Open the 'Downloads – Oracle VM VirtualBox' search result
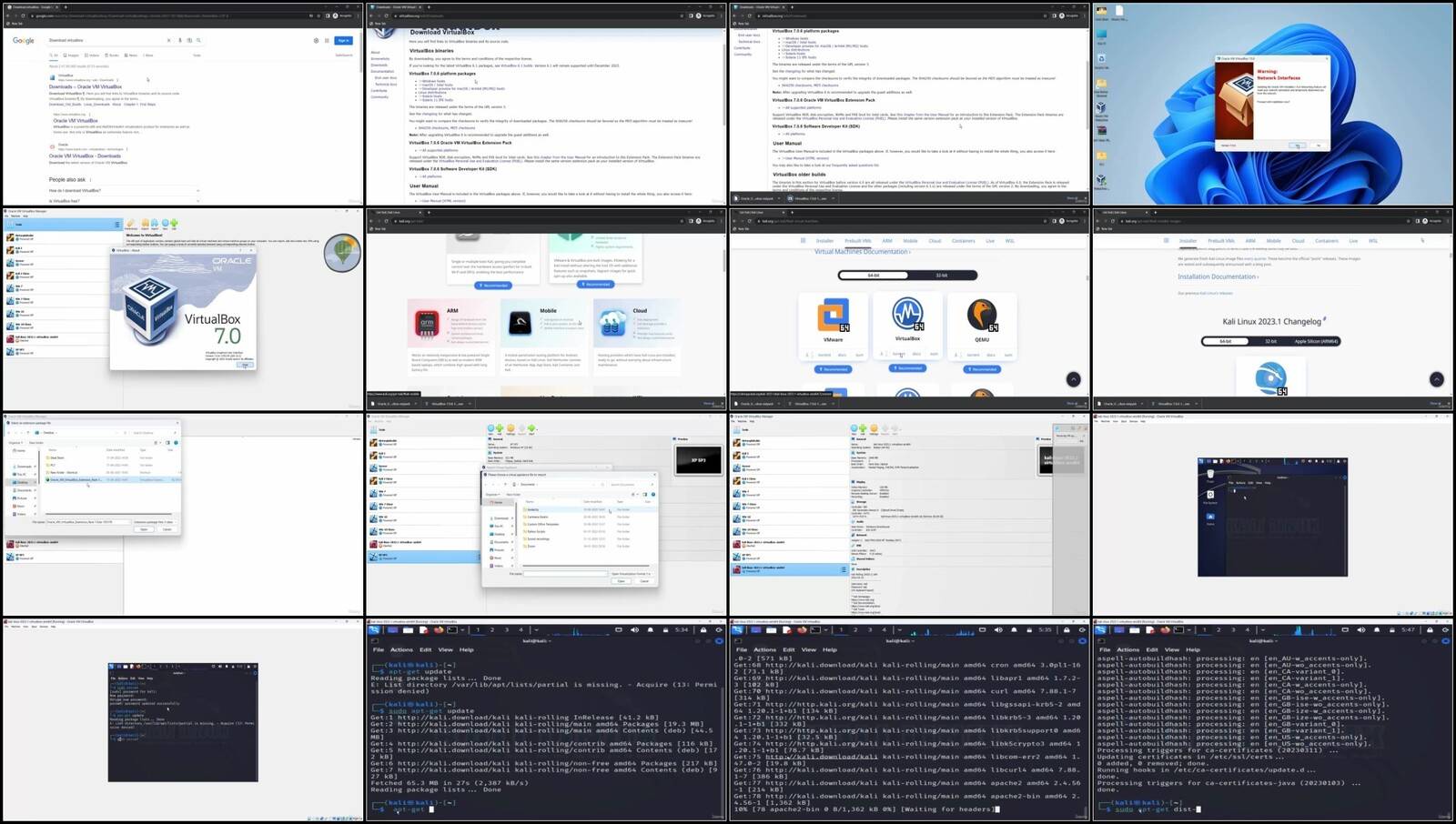Screen dimensions: 1456x824 86,86
